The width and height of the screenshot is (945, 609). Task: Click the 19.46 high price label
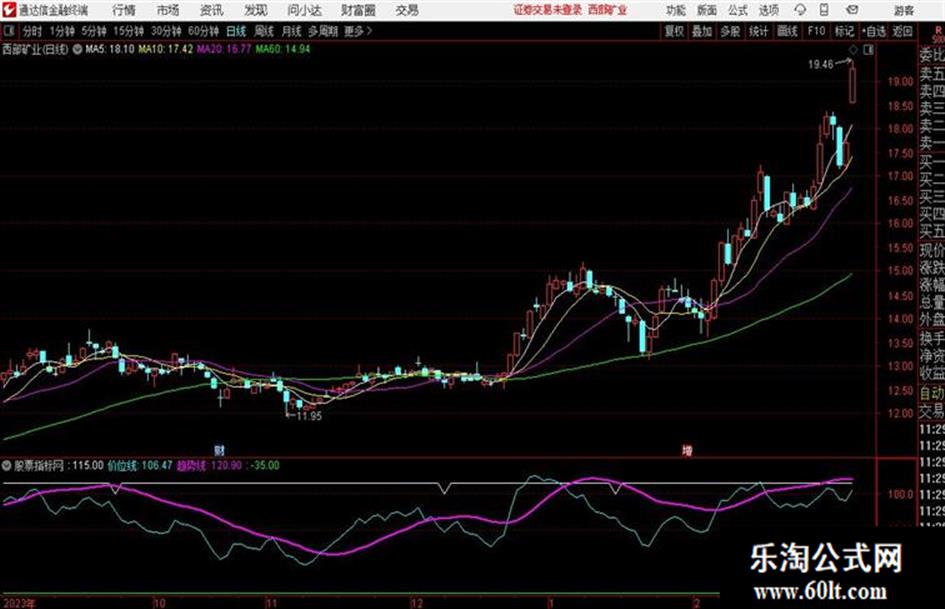pos(821,65)
